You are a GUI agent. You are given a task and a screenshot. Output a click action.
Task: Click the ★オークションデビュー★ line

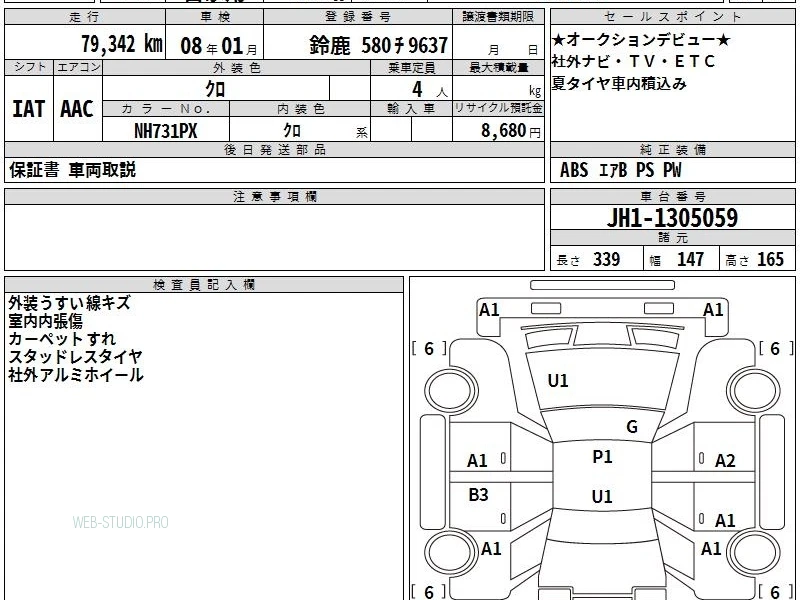click(x=640, y=40)
